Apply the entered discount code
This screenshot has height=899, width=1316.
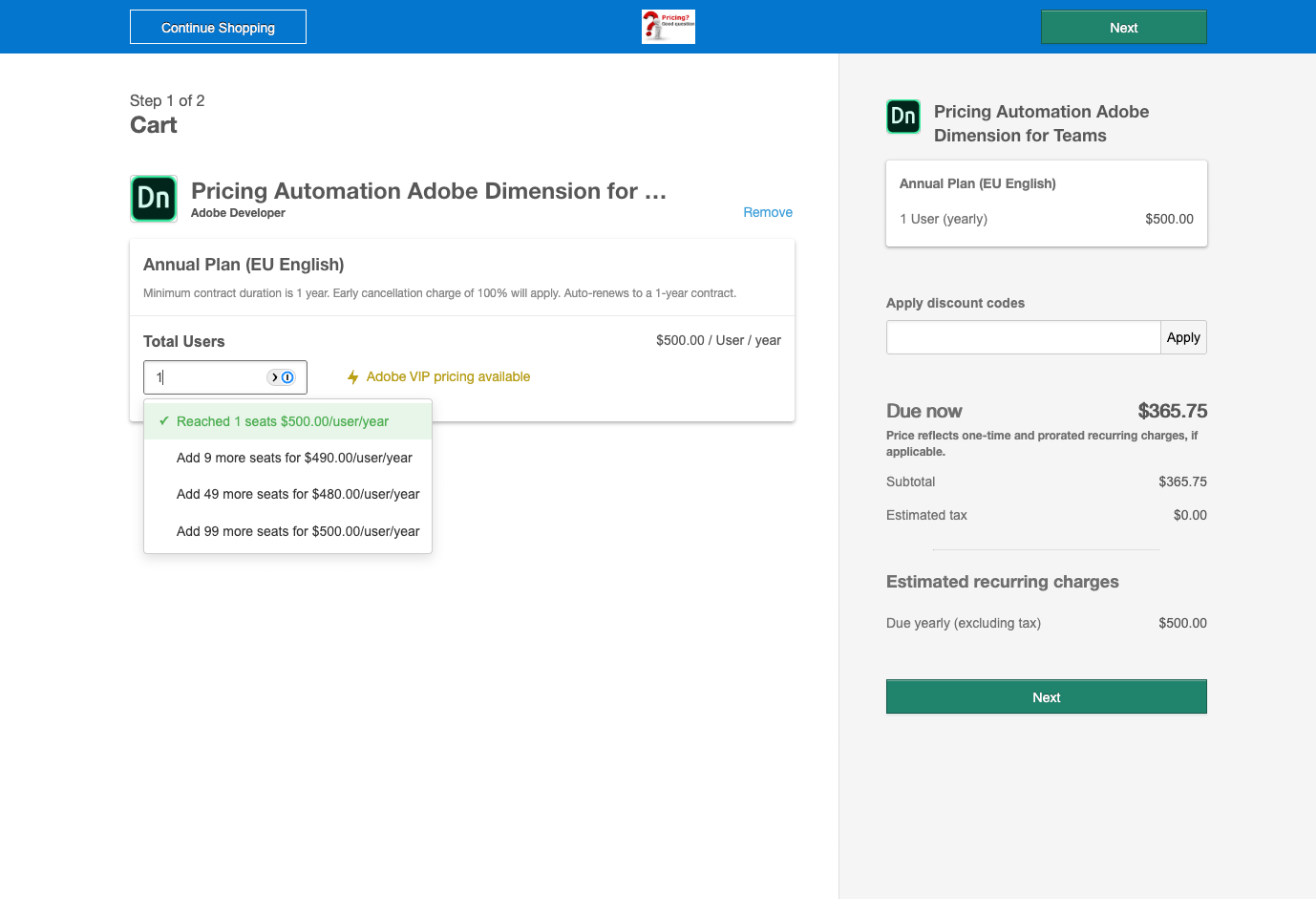point(1182,337)
